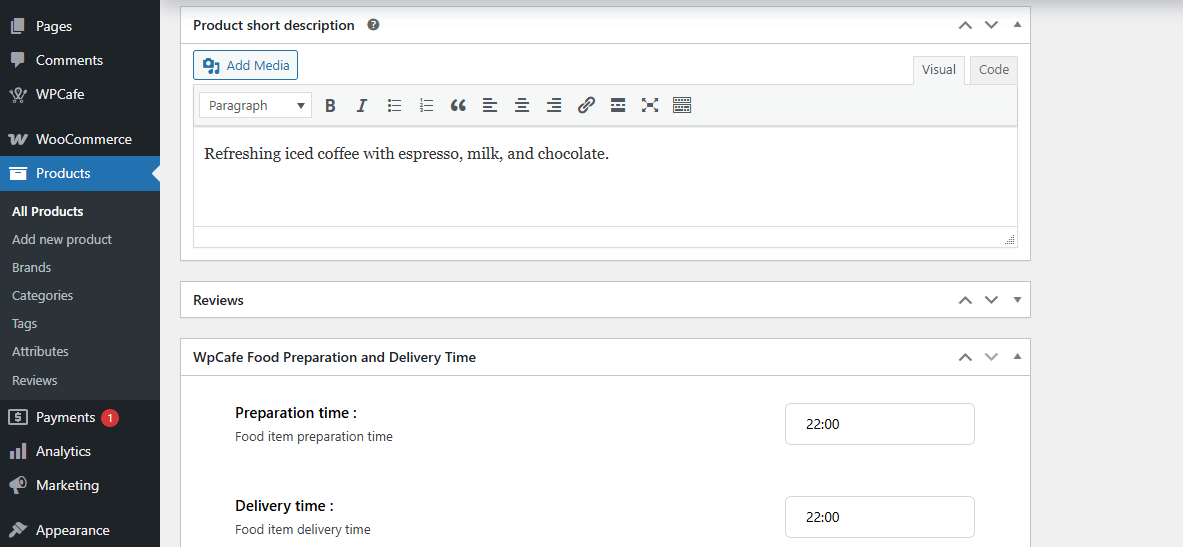Insert a numbered list
Viewport: 1183px width, 547px height.
point(426,105)
